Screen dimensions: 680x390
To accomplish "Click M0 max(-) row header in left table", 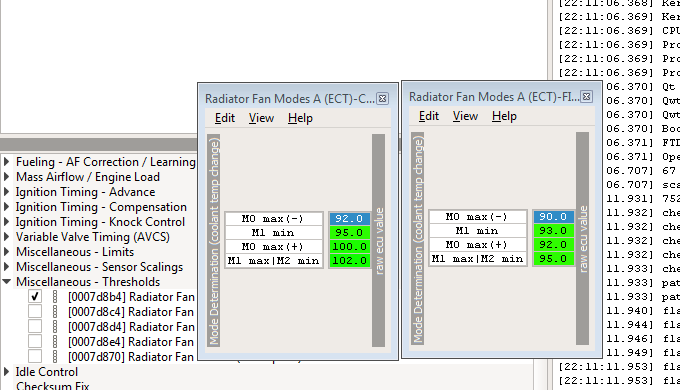I will pos(274,219).
